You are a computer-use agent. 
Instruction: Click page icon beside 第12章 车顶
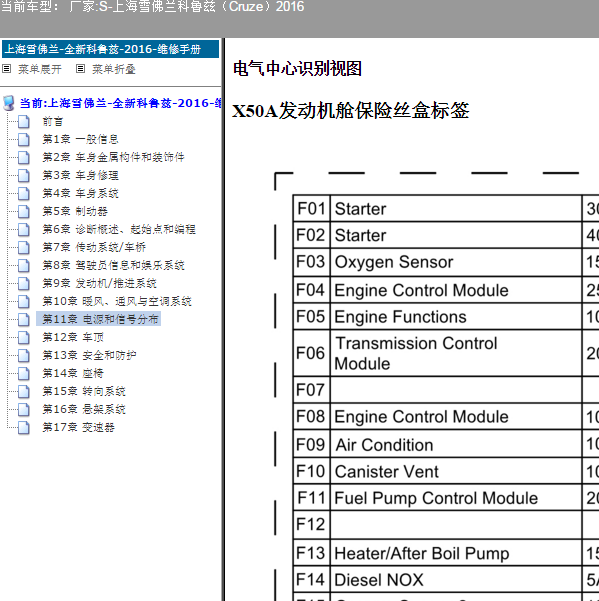tap(24, 338)
